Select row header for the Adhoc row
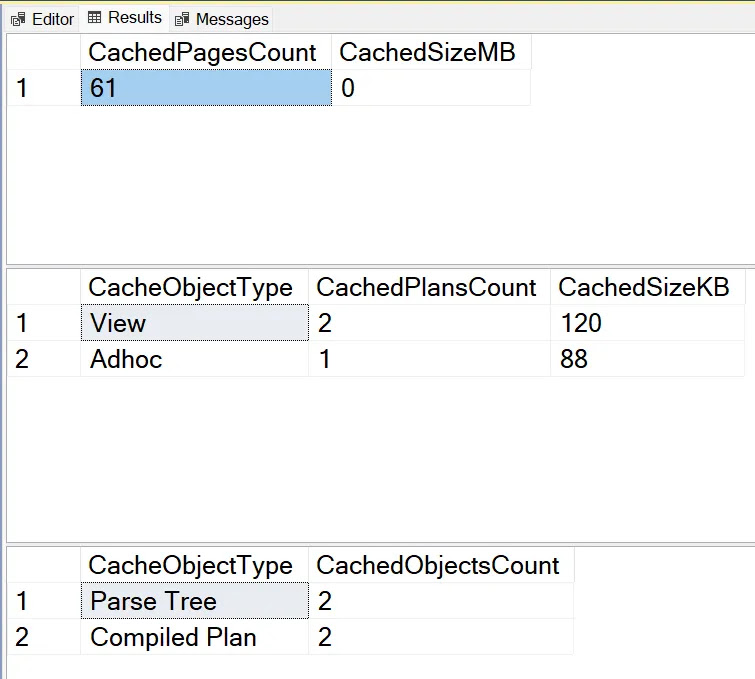Viewport: 755px width, 679px height. coord(44,359)
